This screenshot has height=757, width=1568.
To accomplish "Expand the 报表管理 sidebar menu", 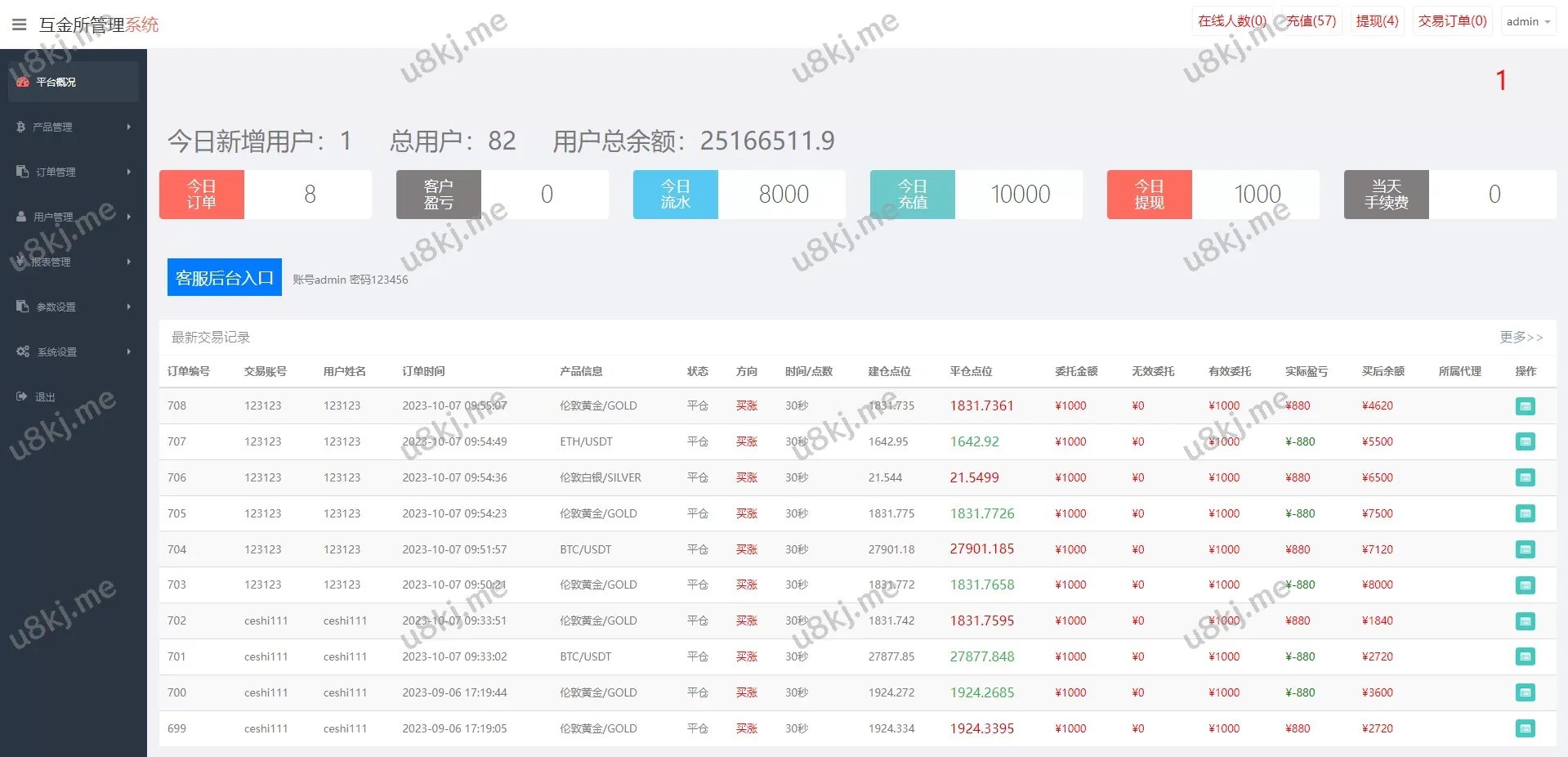I will tap(72, 262).
